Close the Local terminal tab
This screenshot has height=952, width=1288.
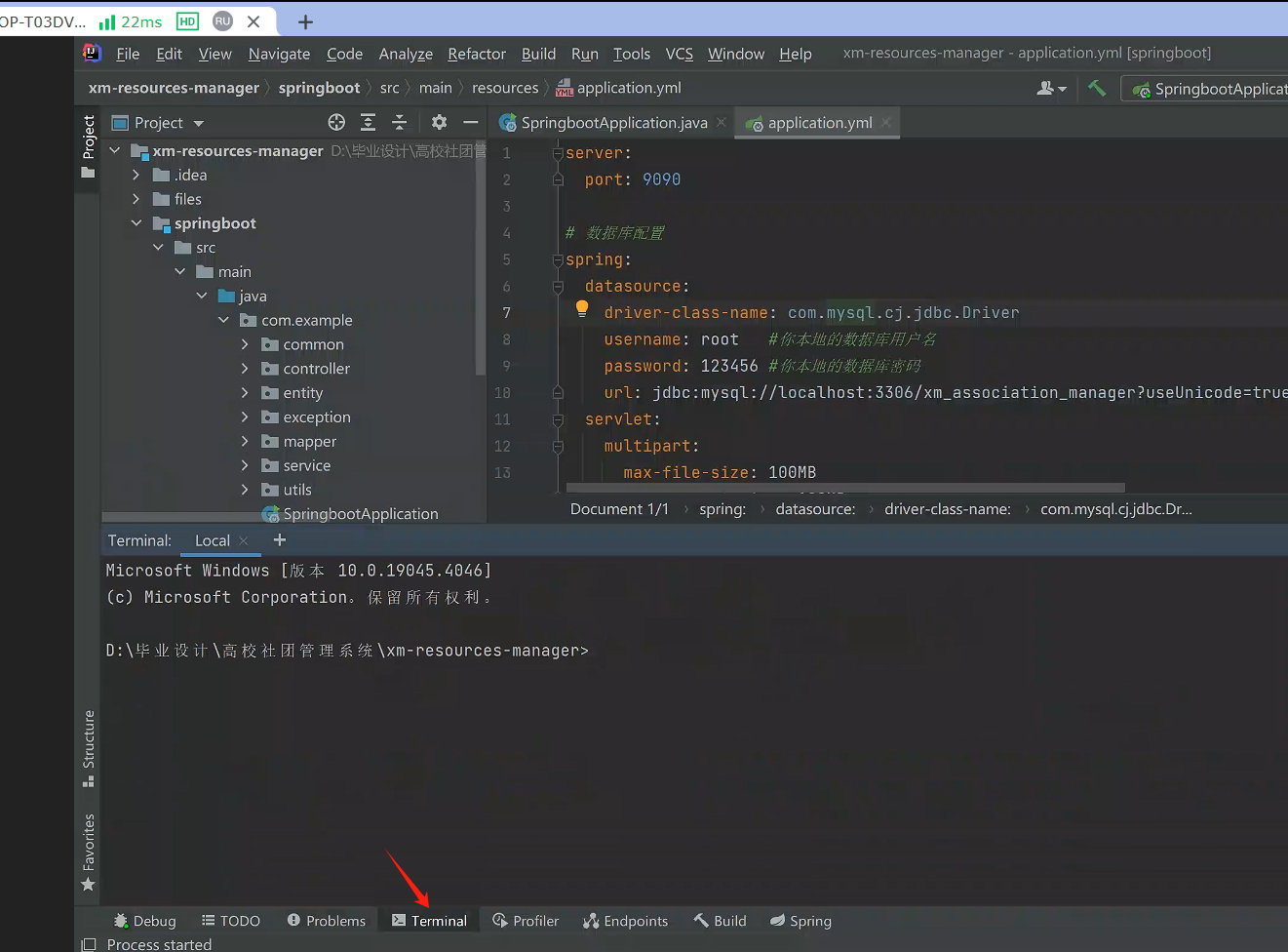[244, 540]
